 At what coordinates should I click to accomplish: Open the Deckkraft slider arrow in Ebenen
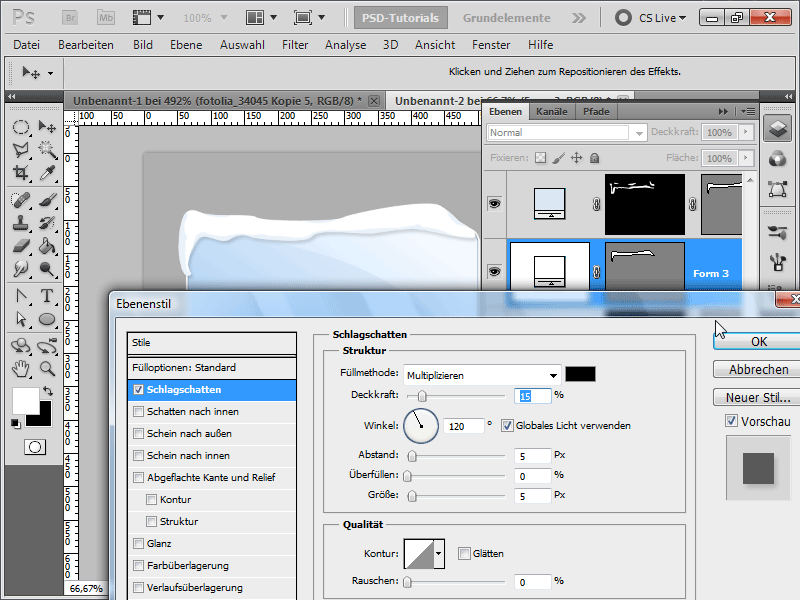coord(746,132)
